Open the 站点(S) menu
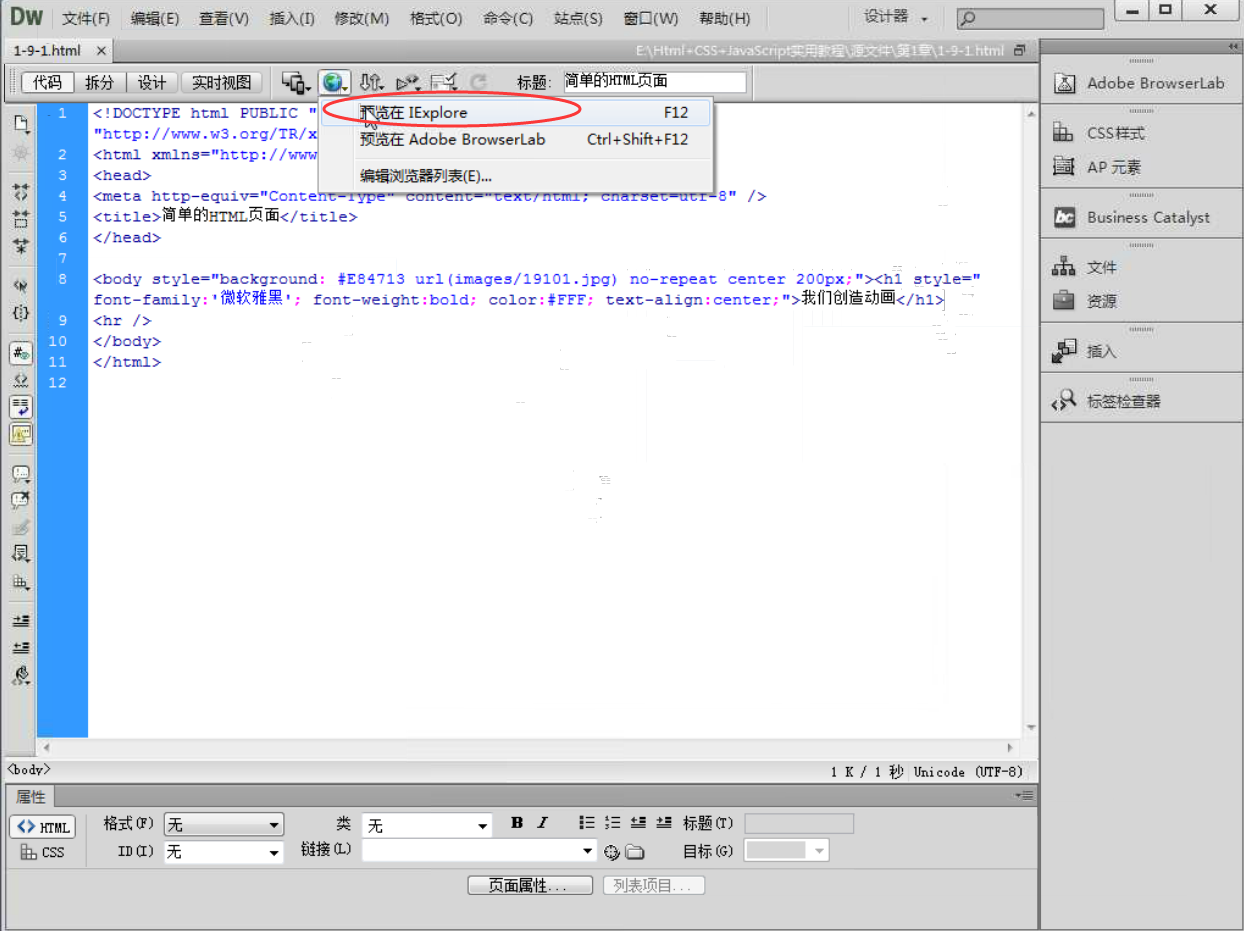 (578, 18)
